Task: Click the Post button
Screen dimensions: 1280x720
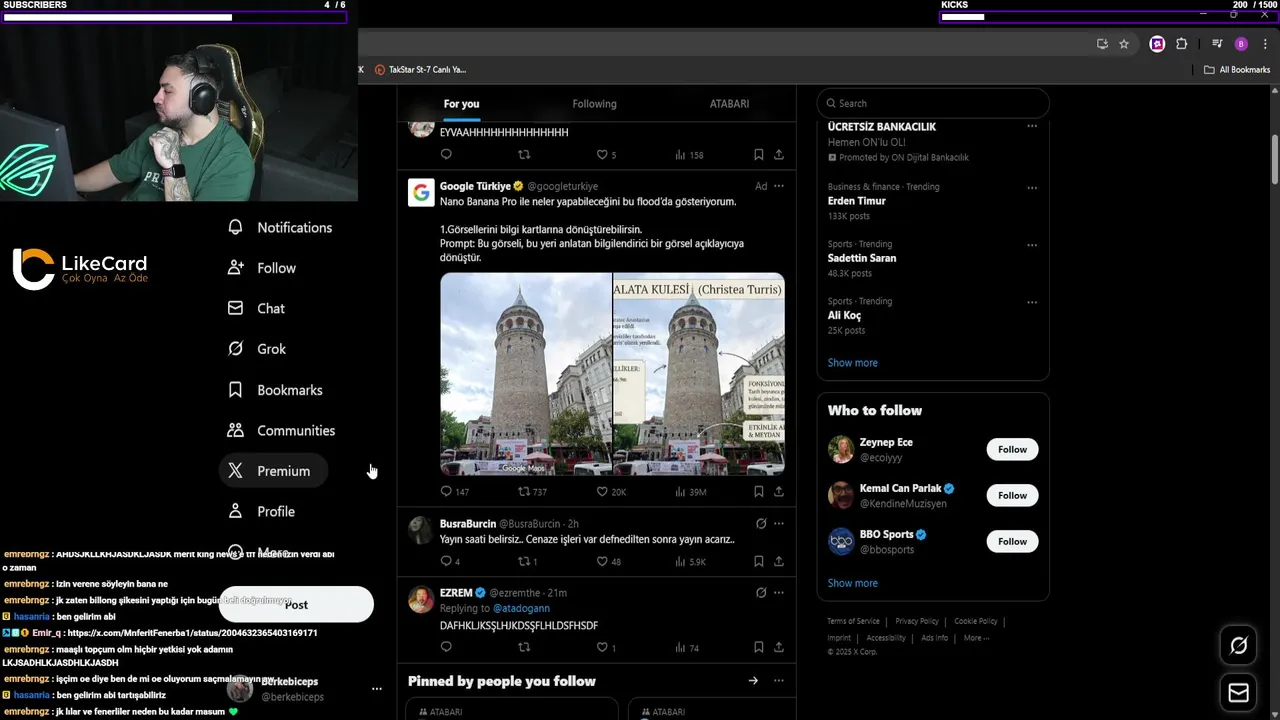Action: 296,604
